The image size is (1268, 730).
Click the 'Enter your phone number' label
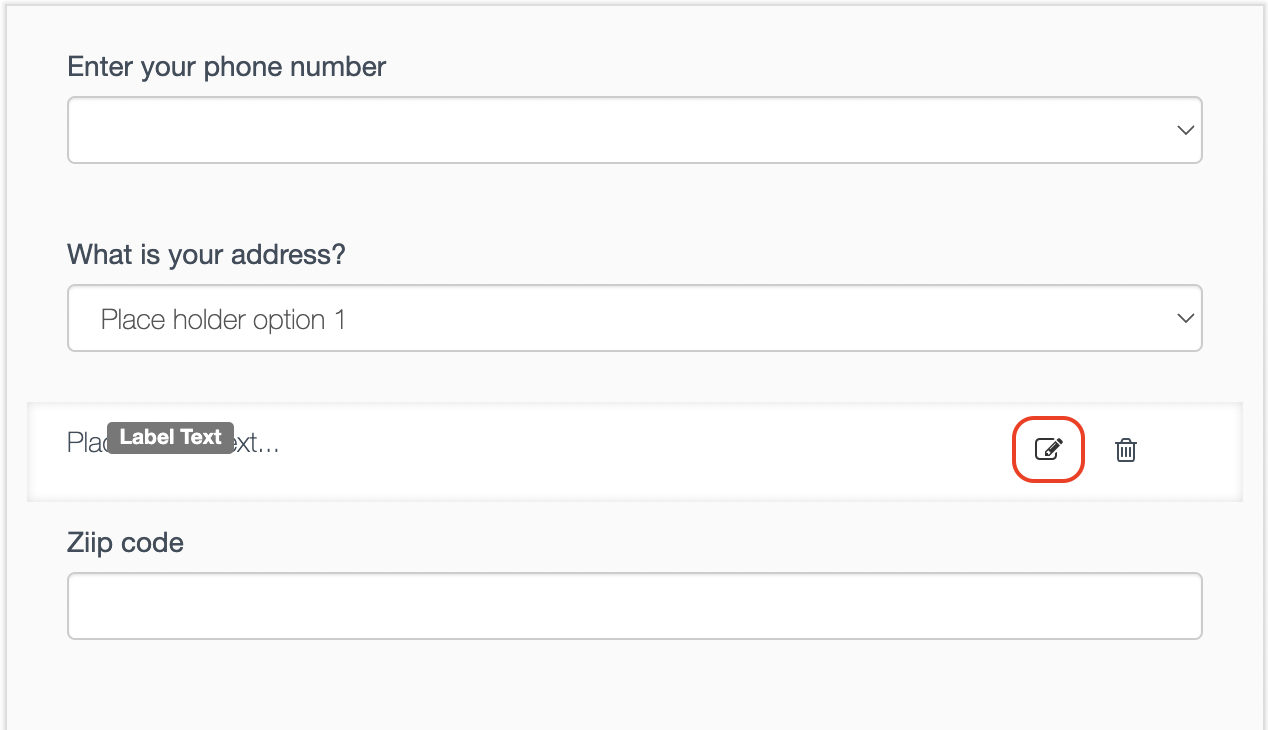[226, 66]
